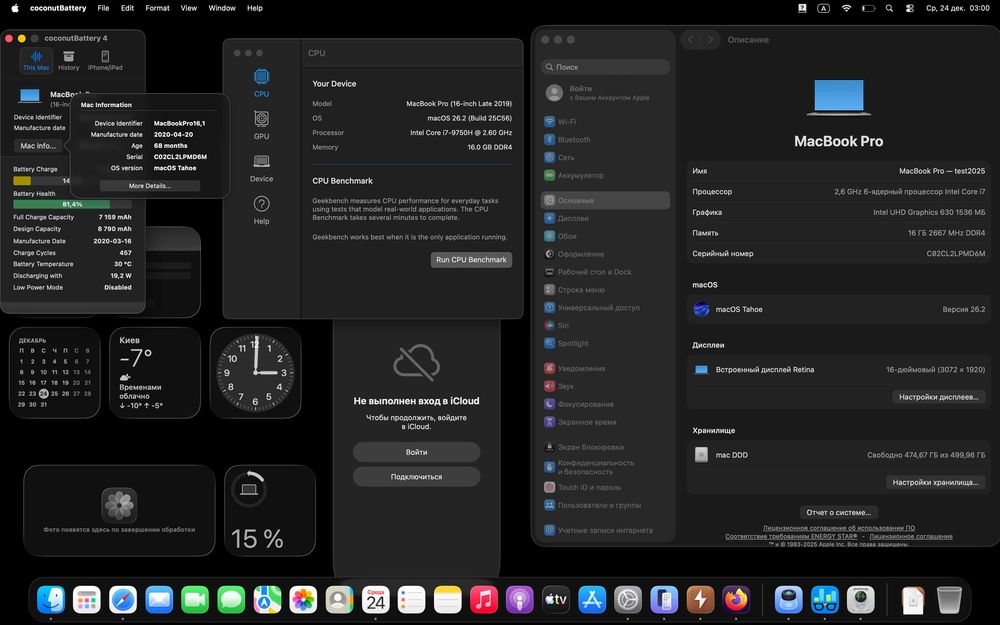Select Основные in System Settings sidebar
The image size is (1000, 625).
[605, 200]
